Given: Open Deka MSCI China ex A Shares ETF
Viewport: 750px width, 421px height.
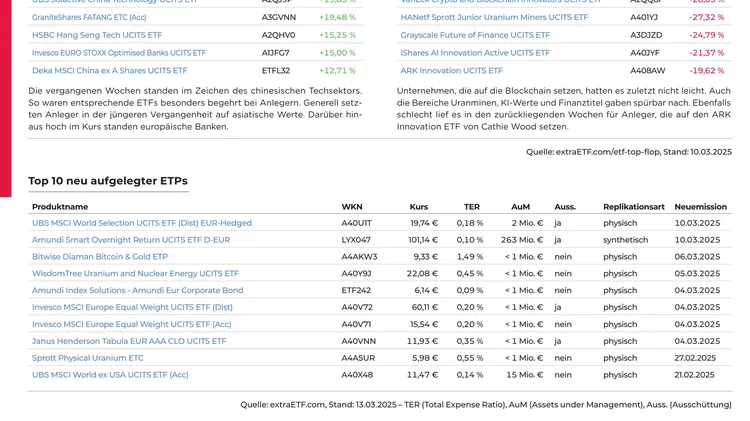Looking at the screenshot, I should (110, 70).
